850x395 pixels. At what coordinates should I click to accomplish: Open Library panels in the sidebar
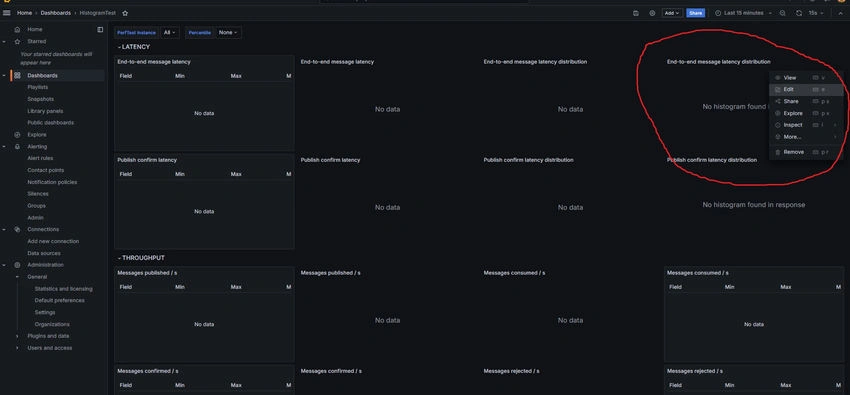45,111
